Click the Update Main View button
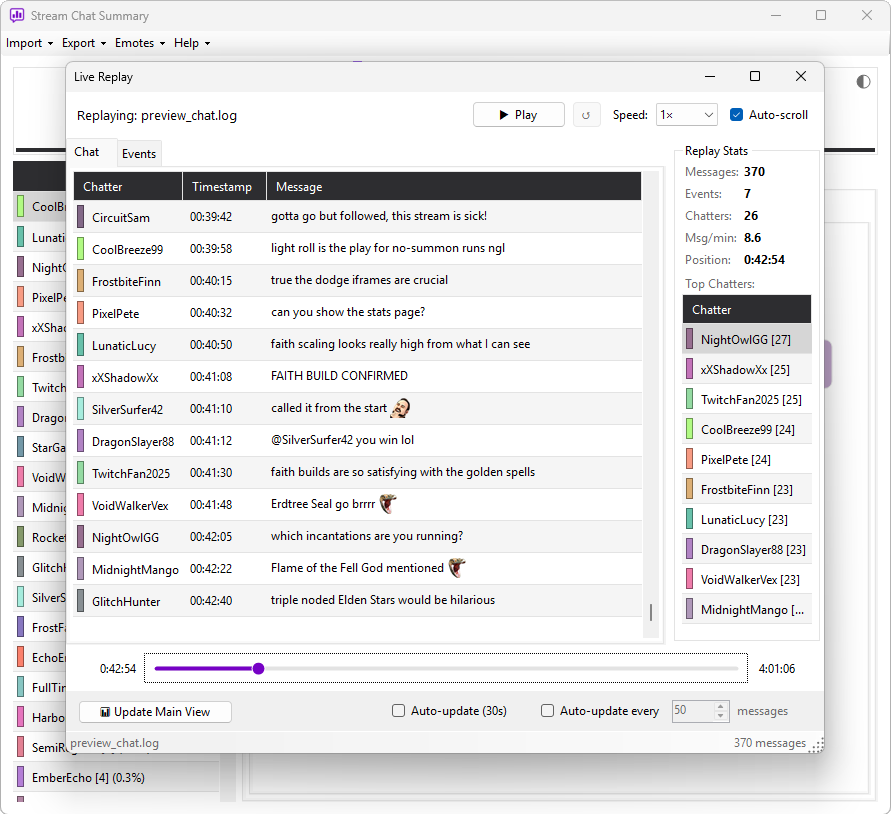 tap(155, 712)
